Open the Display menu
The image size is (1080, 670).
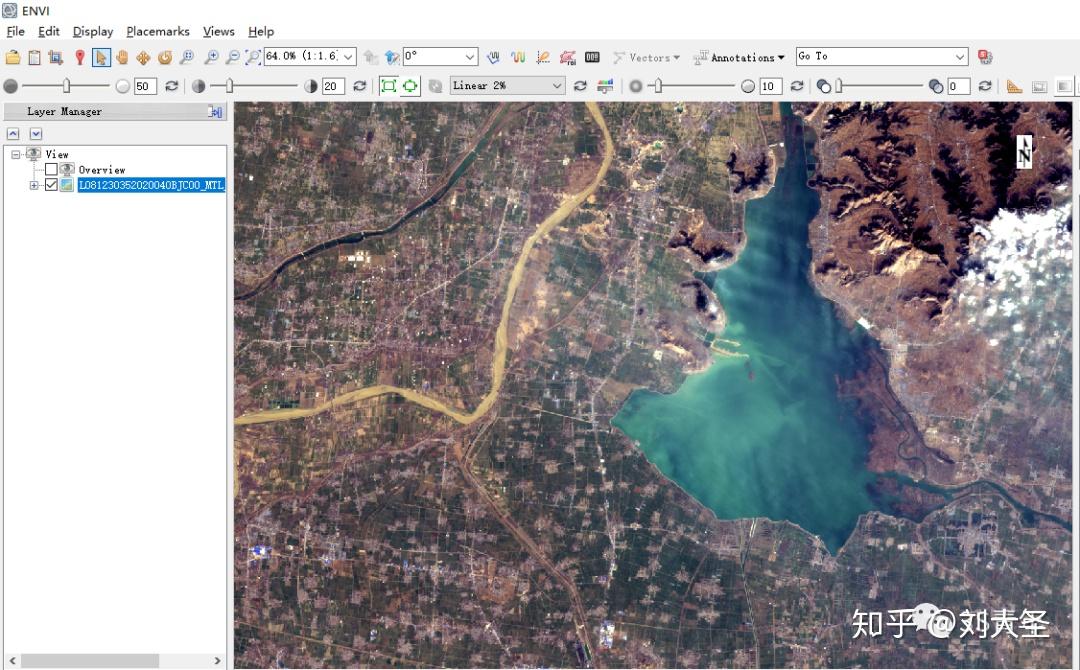(x=92, y=32)
